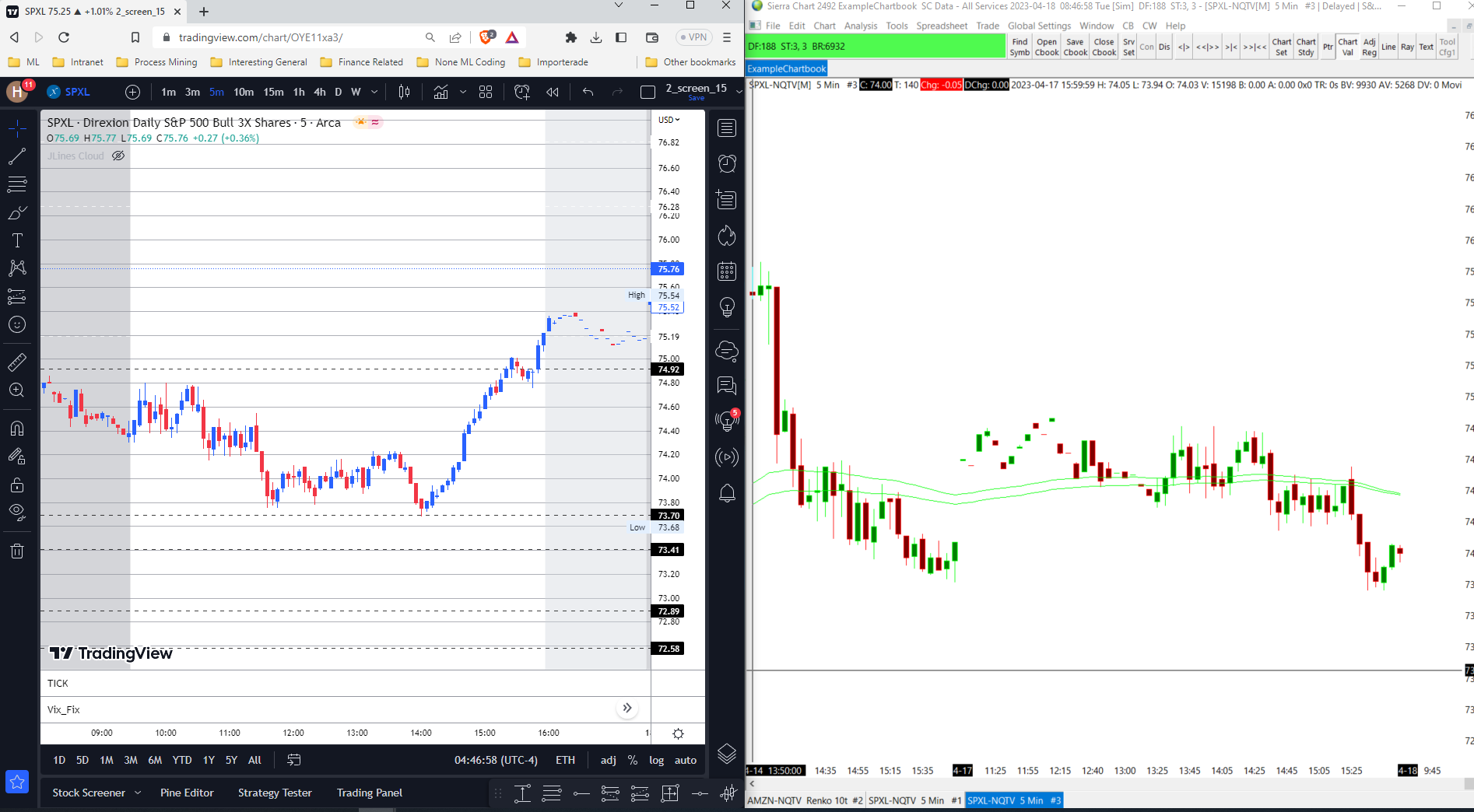Viewport: 1474px width, 812px height.
Task: Open the emoji icons tool
Action: click(17, 324)
